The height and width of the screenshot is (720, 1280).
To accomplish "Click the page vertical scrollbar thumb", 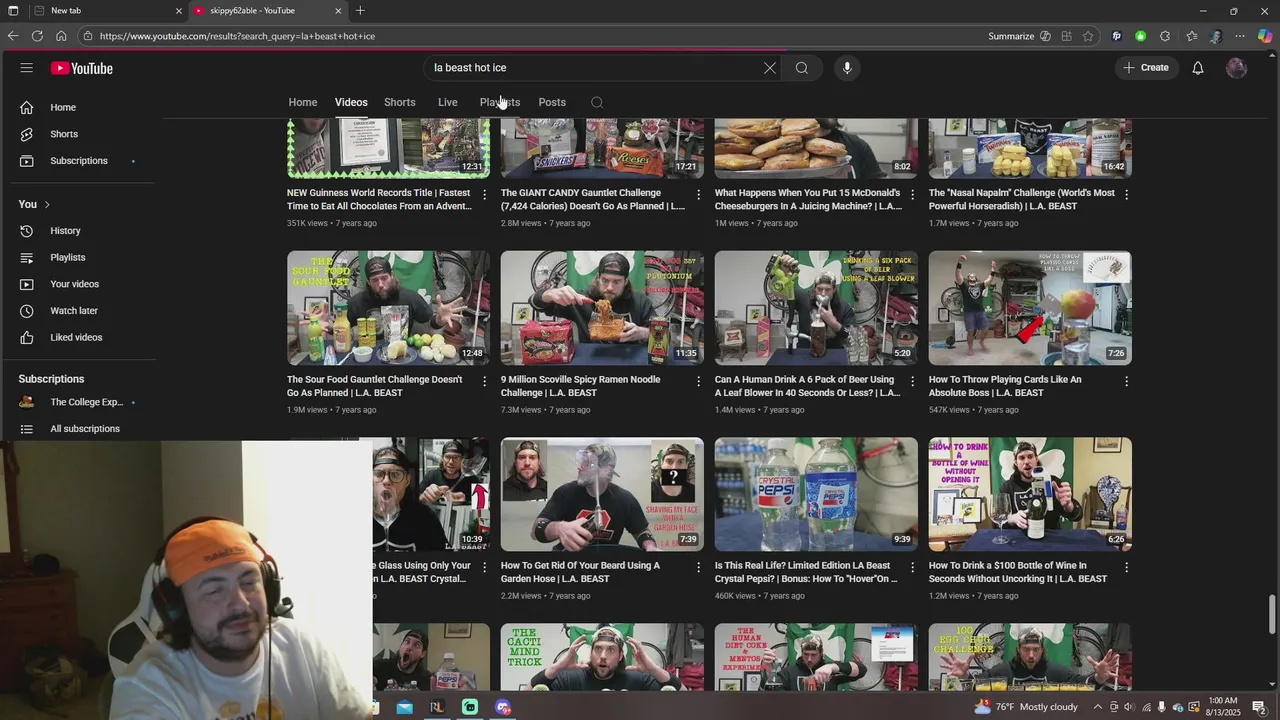I will click(x=1273, y=614).
